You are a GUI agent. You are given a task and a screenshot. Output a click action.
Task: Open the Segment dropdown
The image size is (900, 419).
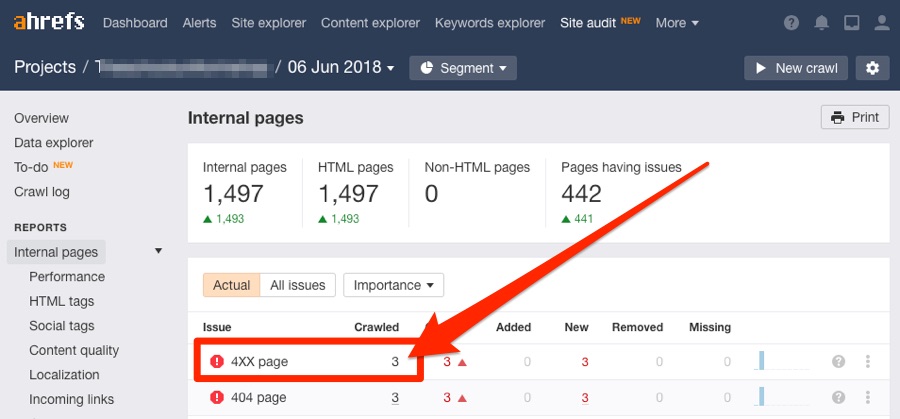[x=462, y=68]
